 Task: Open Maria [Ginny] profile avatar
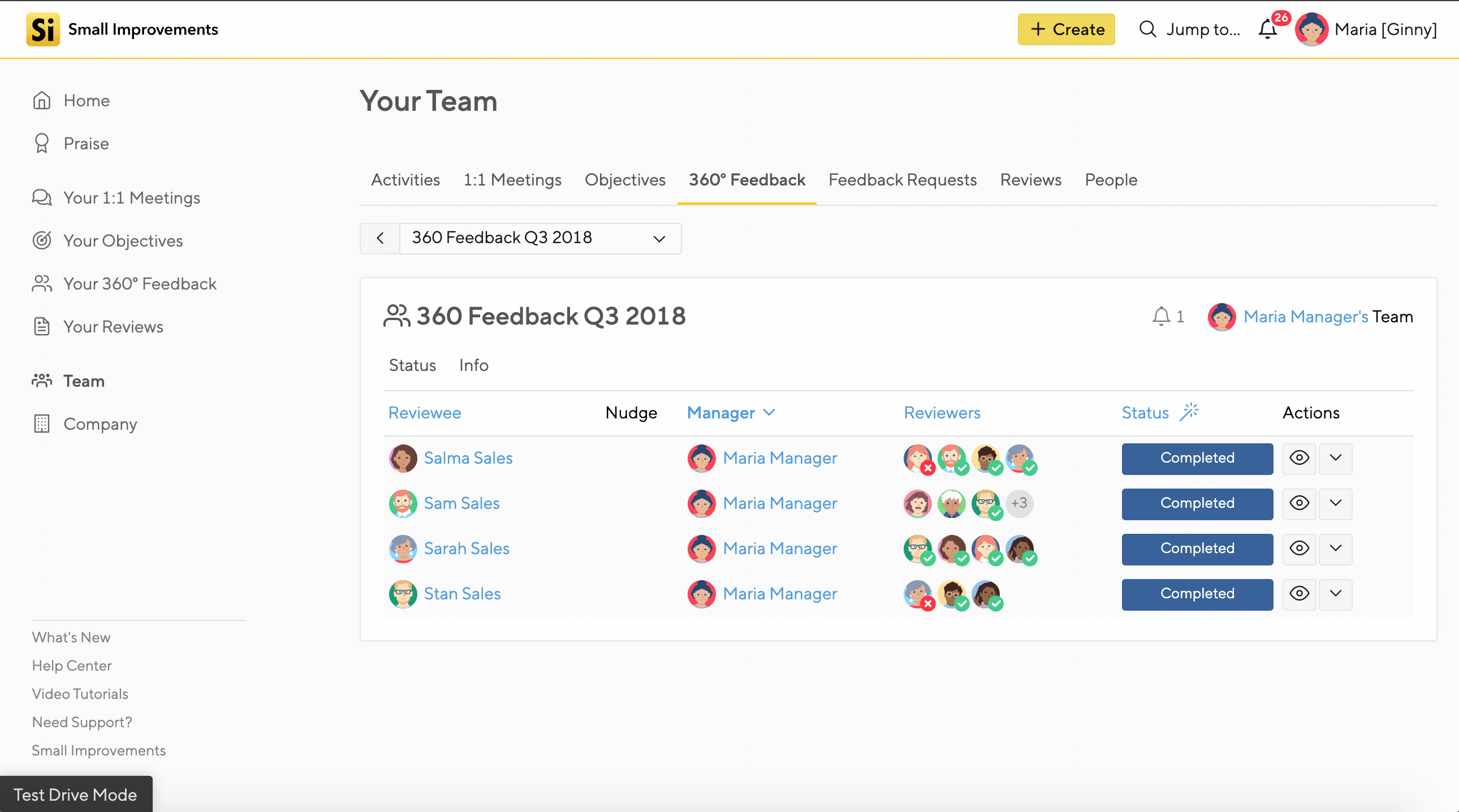pyautogui.click(x=1311, y=29)
